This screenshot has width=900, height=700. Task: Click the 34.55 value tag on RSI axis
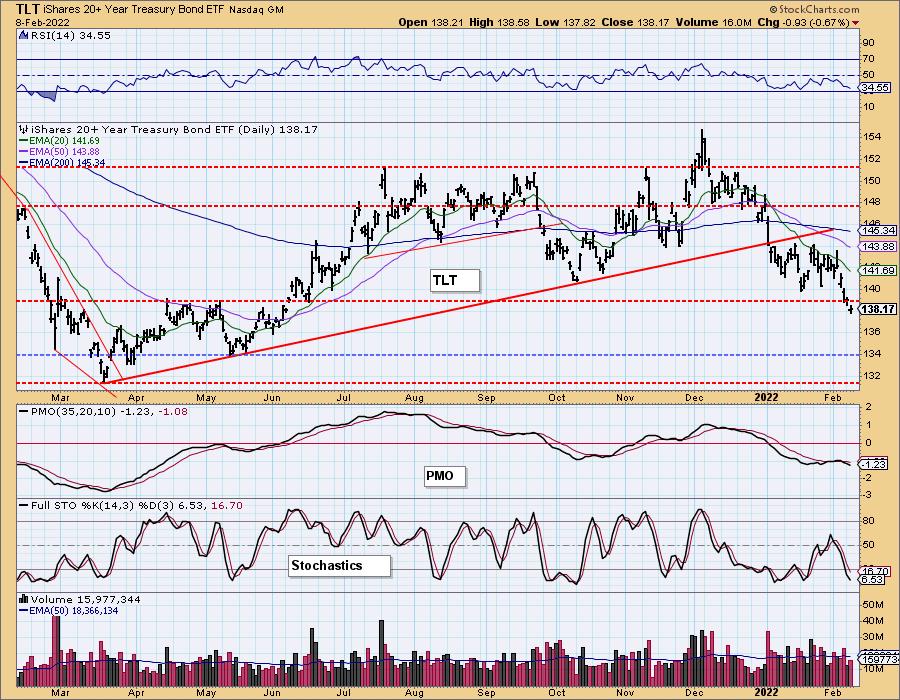click(x=875, y=88)
